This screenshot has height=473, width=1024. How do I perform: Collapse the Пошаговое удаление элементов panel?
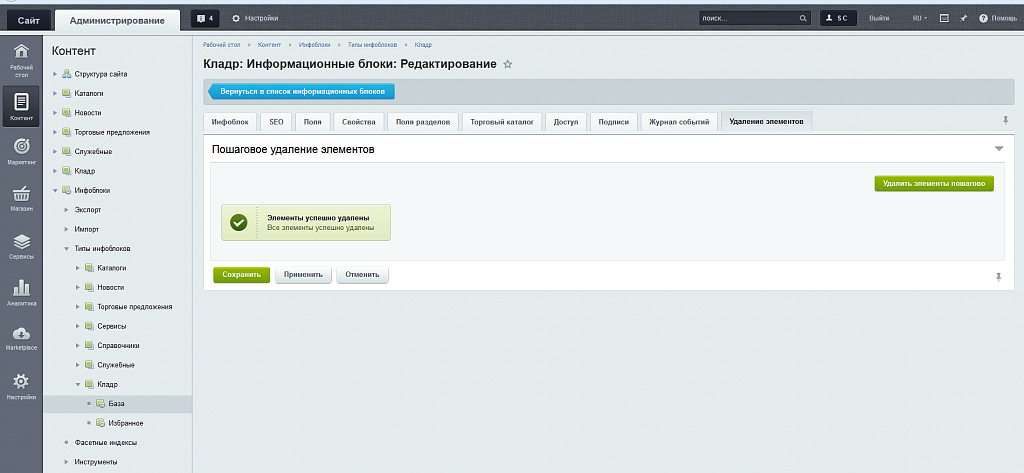click(998, 149)
